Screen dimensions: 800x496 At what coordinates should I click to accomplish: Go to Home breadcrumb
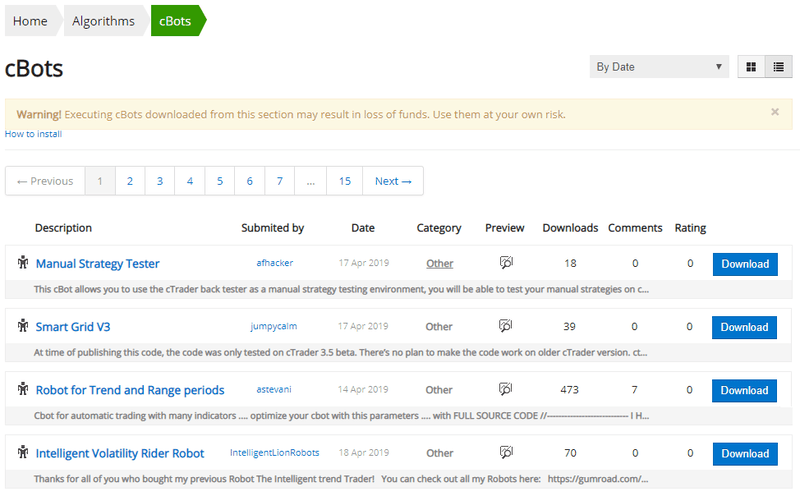(x=30, y=21)
